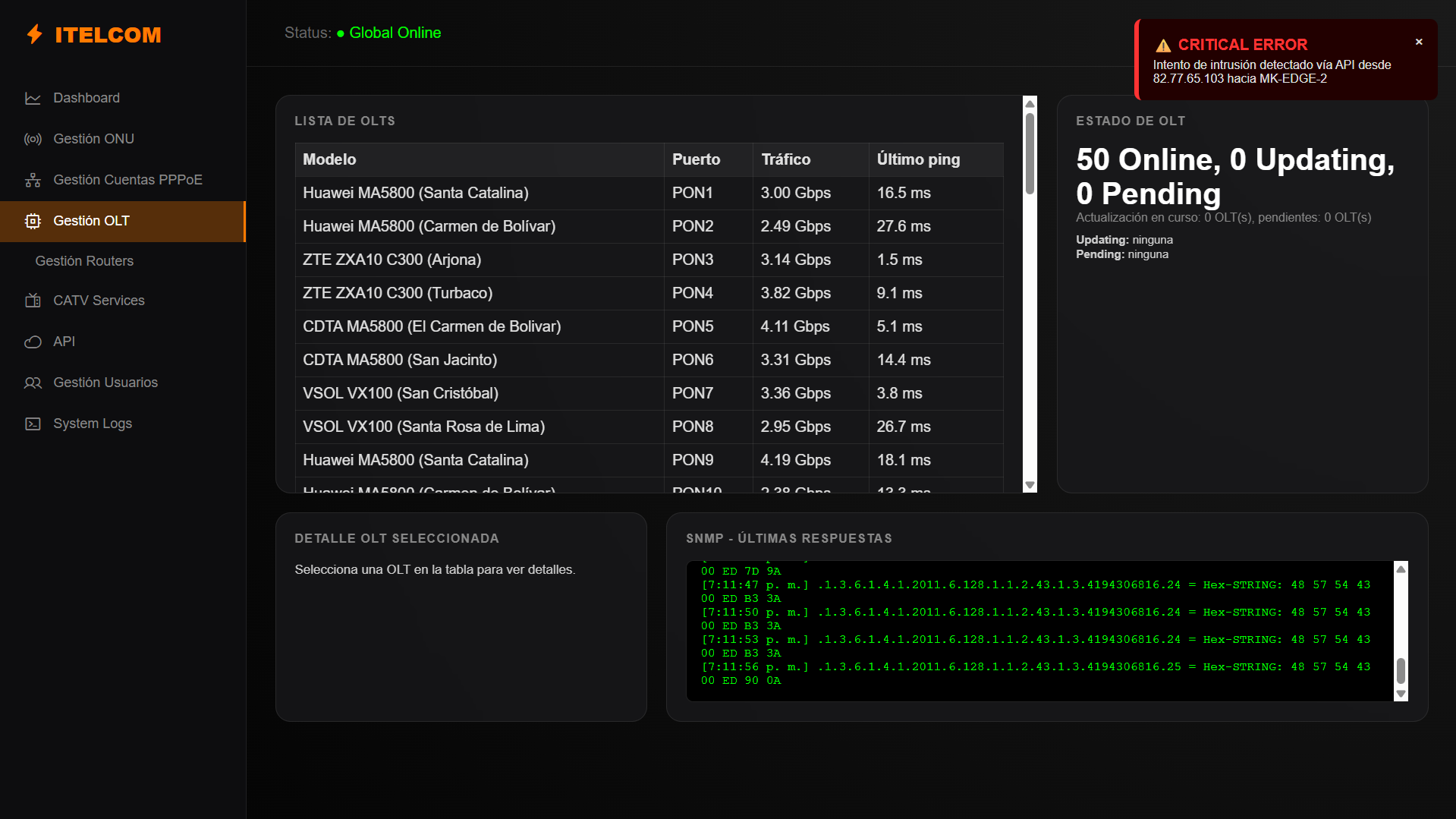Click the Modelo column header
This screenshot has width=1456, height=819.
(480, 159)
